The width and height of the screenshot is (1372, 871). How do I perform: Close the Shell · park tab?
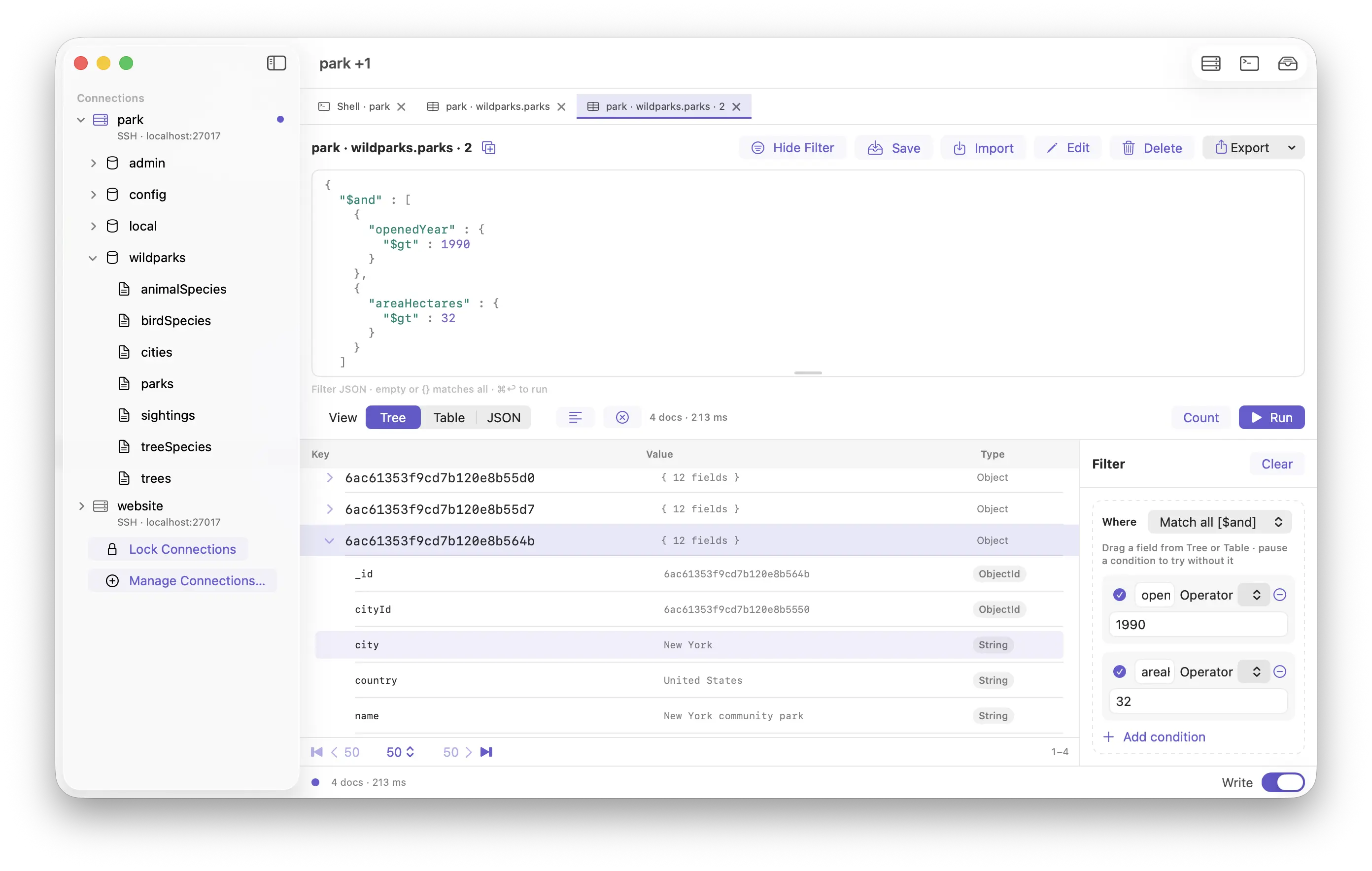pyautogui.click(x=401, y=106)
